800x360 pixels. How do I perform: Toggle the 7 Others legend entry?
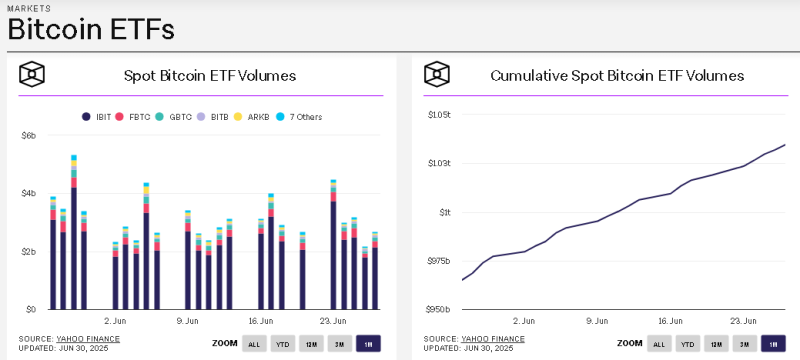[x=299, y=117]
